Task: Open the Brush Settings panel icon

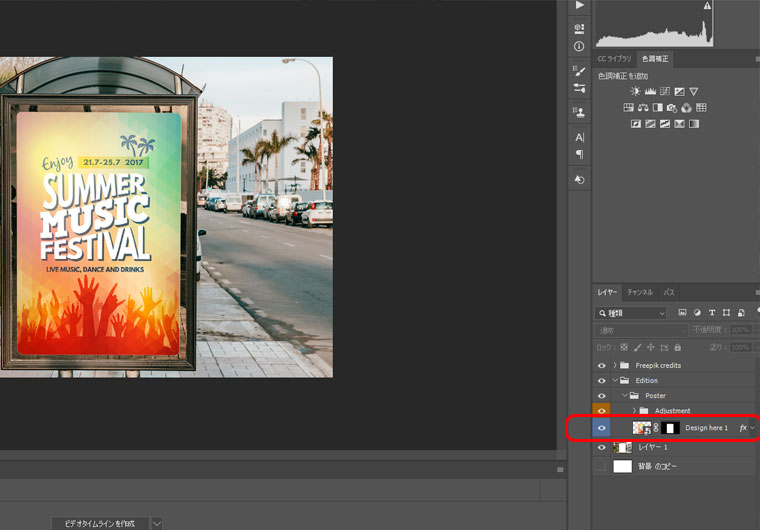Action: pyautogui.click(x=579, y=88)
